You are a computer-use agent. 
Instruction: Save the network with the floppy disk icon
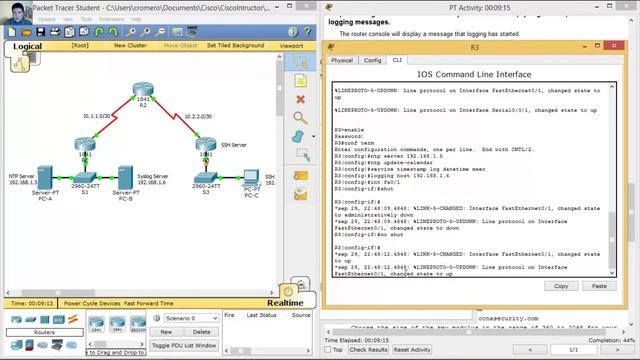pyautogui.click(x=40, y=32)
